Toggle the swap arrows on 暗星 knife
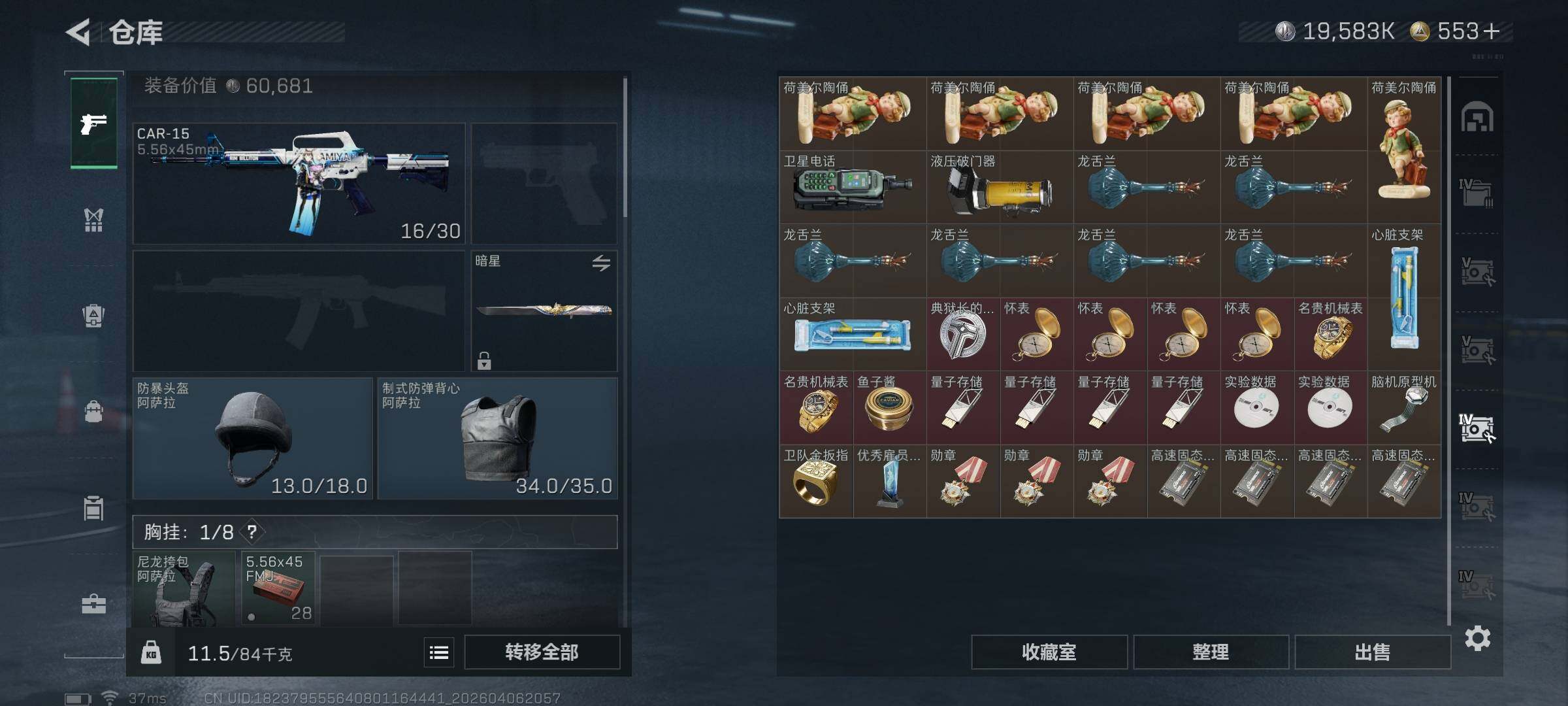 point(601,263)
